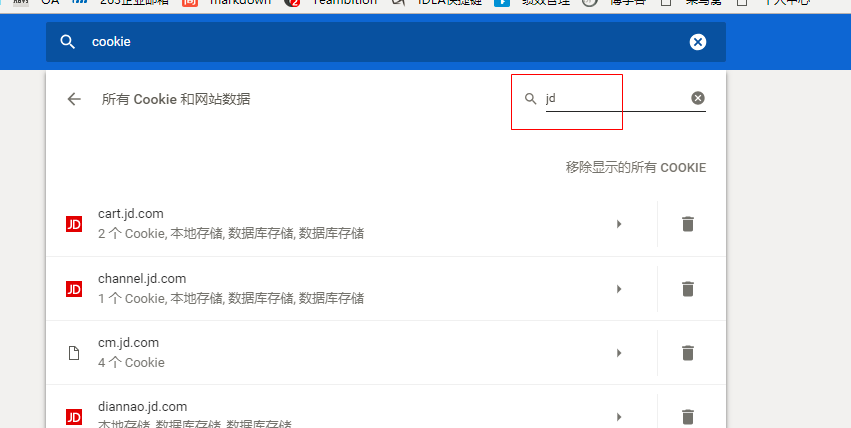The height and width of the screenshot is (428, 851).
Task: Select the cart.jd.com row title
Action: [x=131, y=214]
